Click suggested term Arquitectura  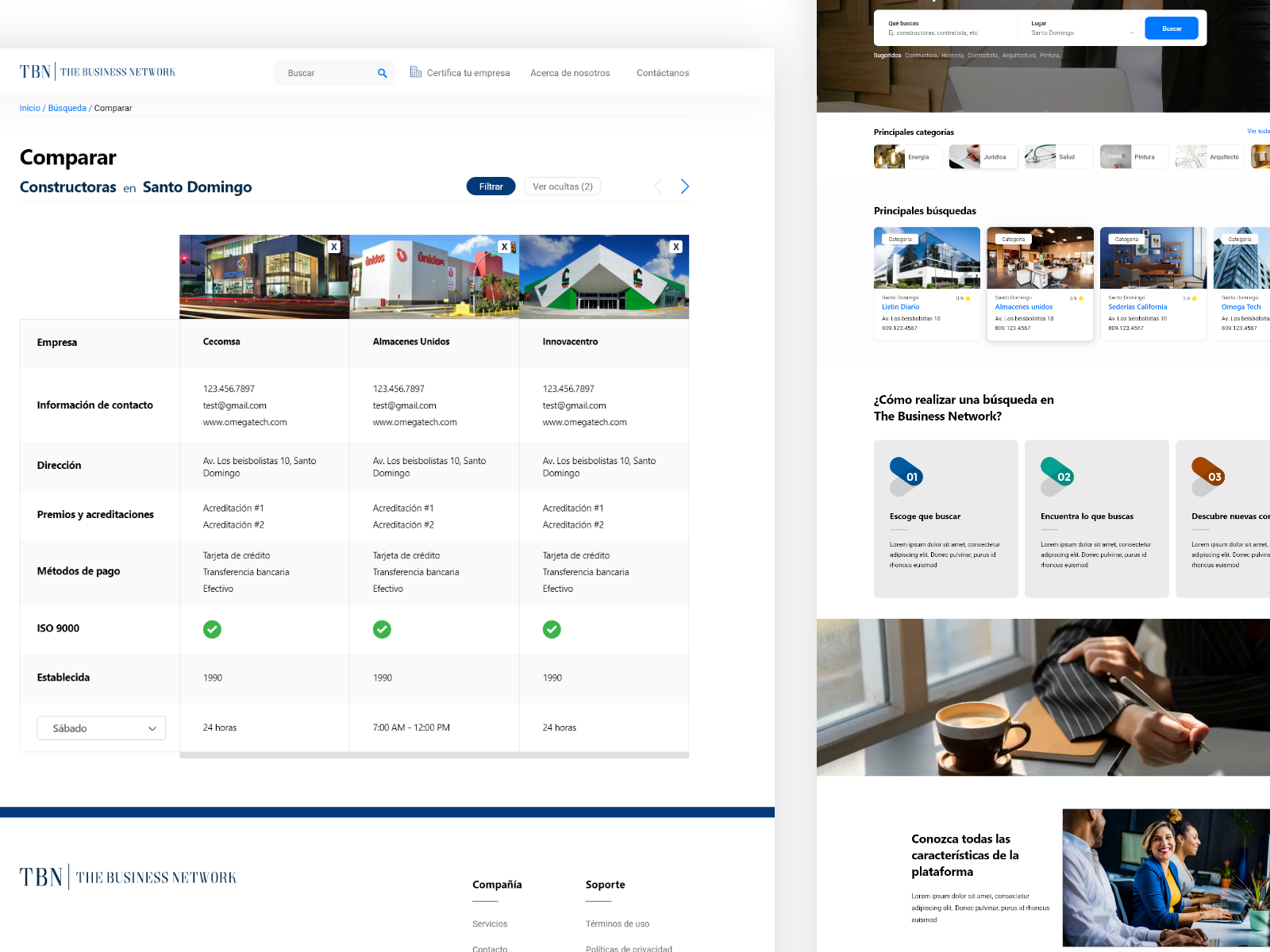[x=1019, y=56]
